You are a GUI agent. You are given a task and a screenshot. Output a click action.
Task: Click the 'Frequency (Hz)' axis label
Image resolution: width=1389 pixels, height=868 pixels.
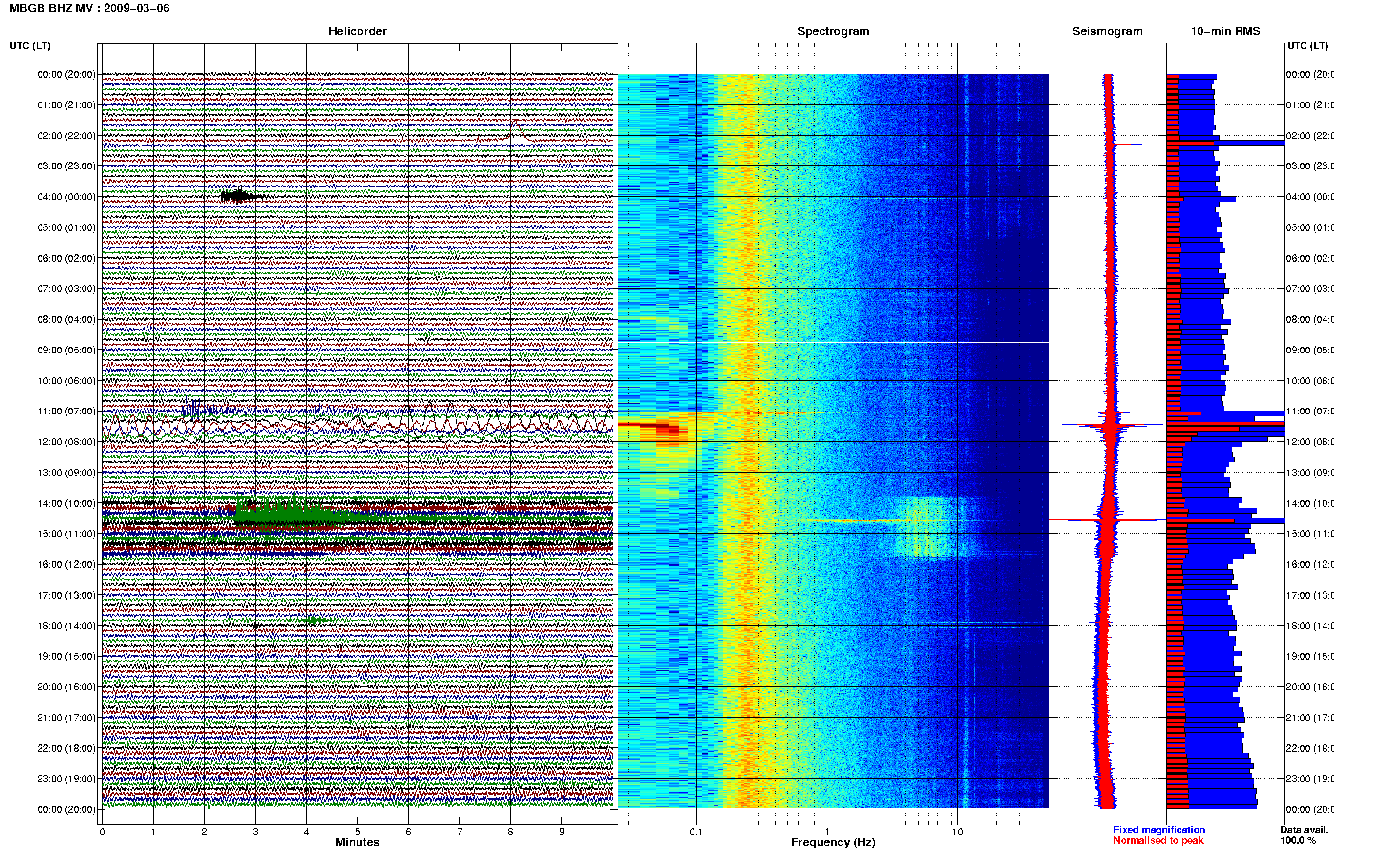833,842
